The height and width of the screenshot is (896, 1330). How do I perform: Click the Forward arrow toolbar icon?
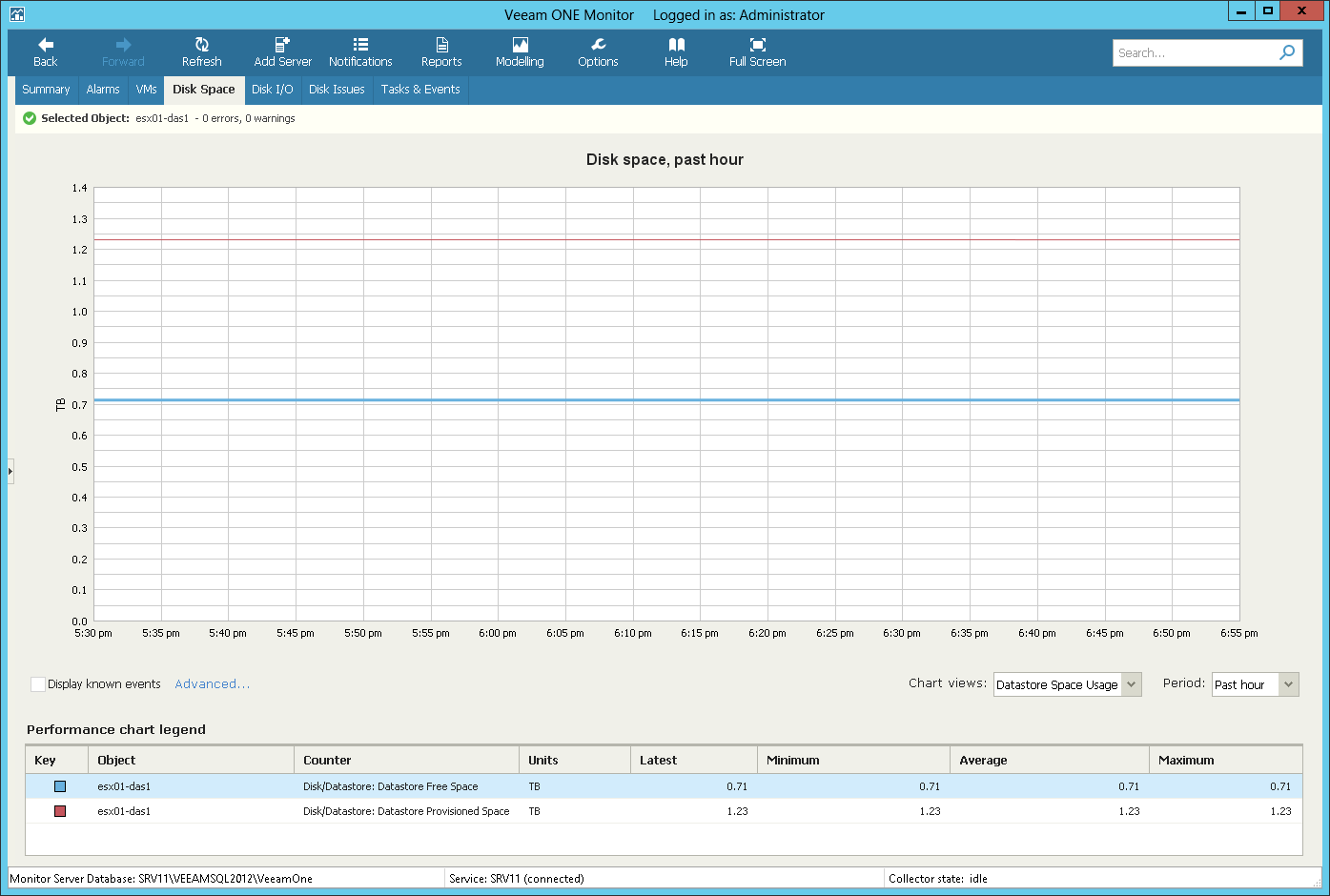[x=123, y=45]
